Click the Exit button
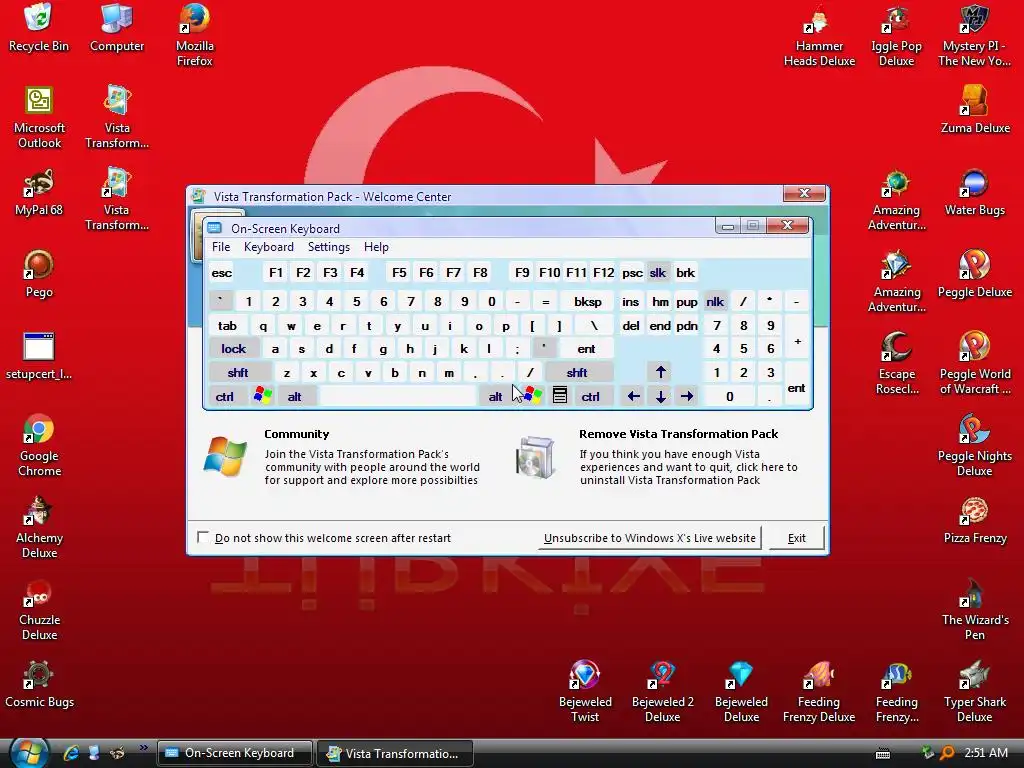This screenshot has height=768, width=1024. (x=797, y=537)
